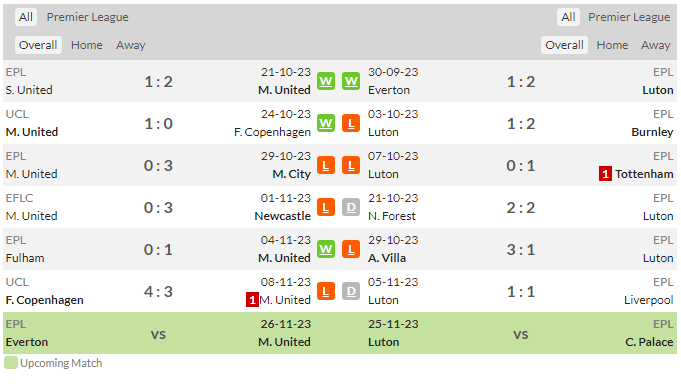The height and width of the screenshot is (390, 681).
Task: Click the green W badge beside the 30-09-23 Everton match
Action: (x=351, y=81)
